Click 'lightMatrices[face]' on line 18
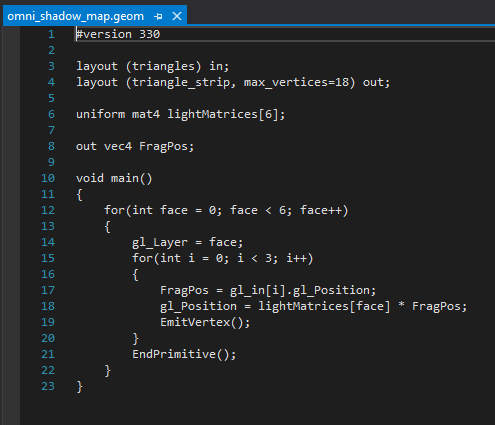The height and width of the screenshot is (425, 495). (324, 306)
